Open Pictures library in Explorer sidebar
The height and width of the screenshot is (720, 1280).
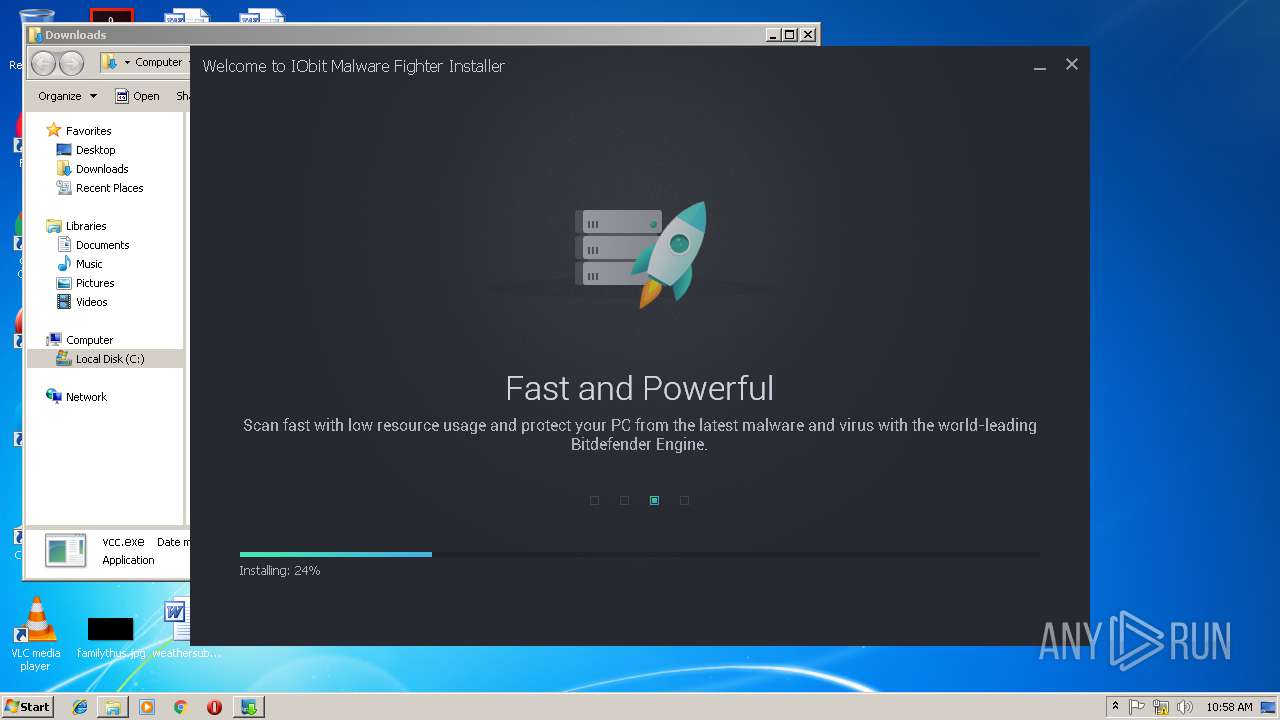point(95,283)
